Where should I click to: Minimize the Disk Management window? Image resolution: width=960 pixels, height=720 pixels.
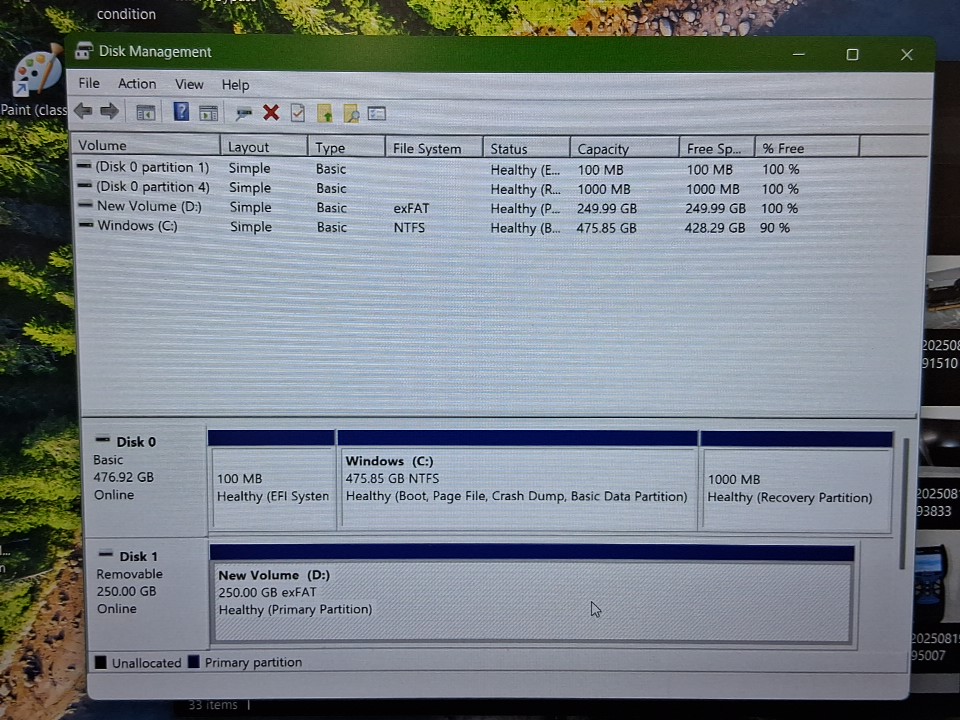798,54
